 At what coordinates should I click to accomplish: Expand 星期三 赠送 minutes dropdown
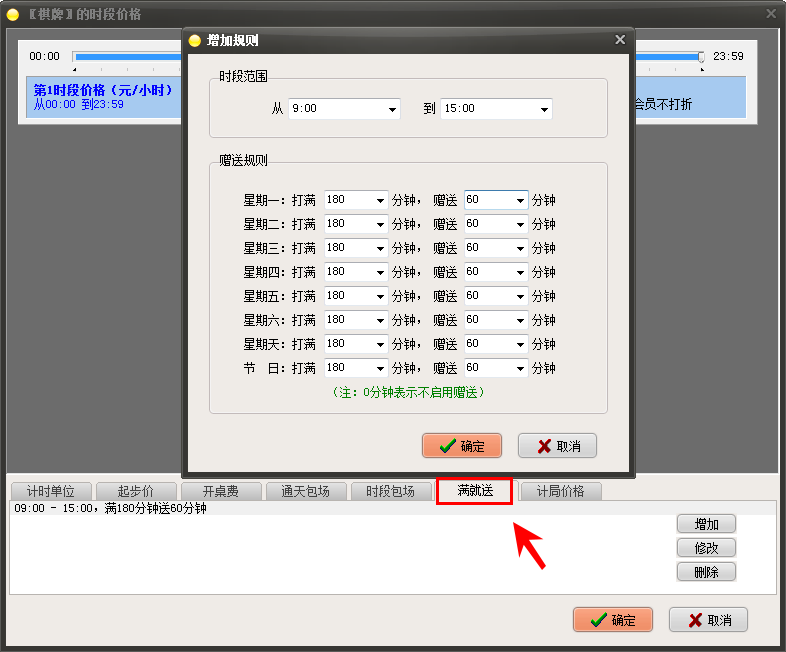point(520,249)
